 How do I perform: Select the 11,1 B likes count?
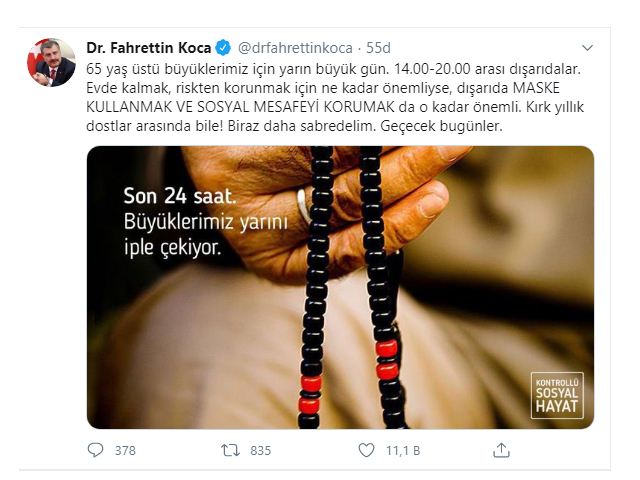tap(403, 451)
